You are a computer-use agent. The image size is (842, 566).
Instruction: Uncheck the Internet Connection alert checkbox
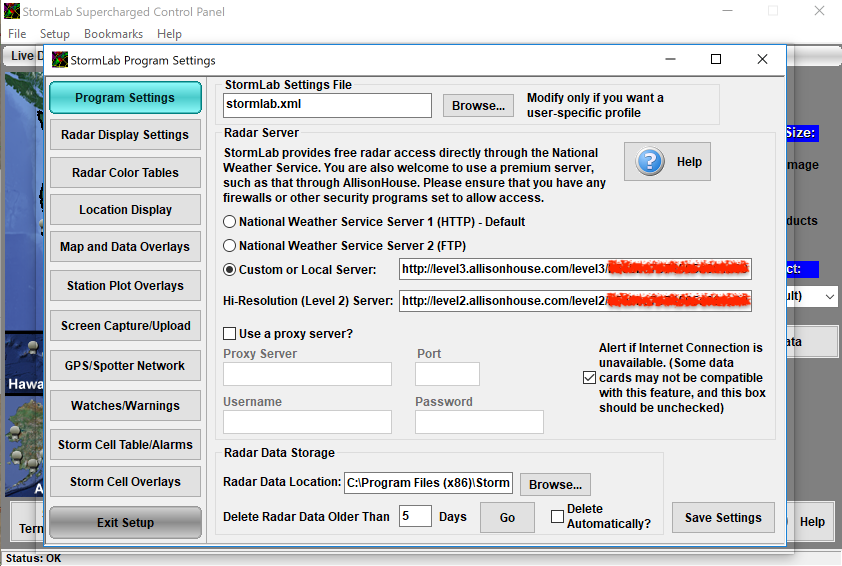pos(589,378)
